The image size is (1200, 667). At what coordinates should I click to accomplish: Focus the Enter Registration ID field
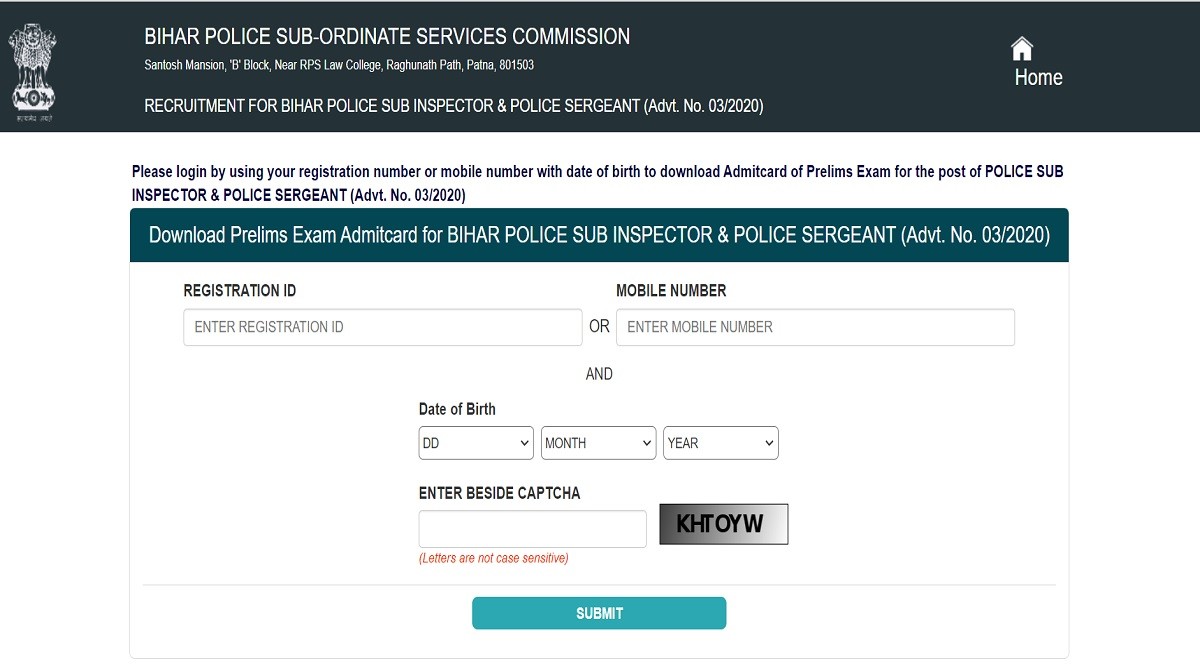pyautogui.click(x=382, y=327)
